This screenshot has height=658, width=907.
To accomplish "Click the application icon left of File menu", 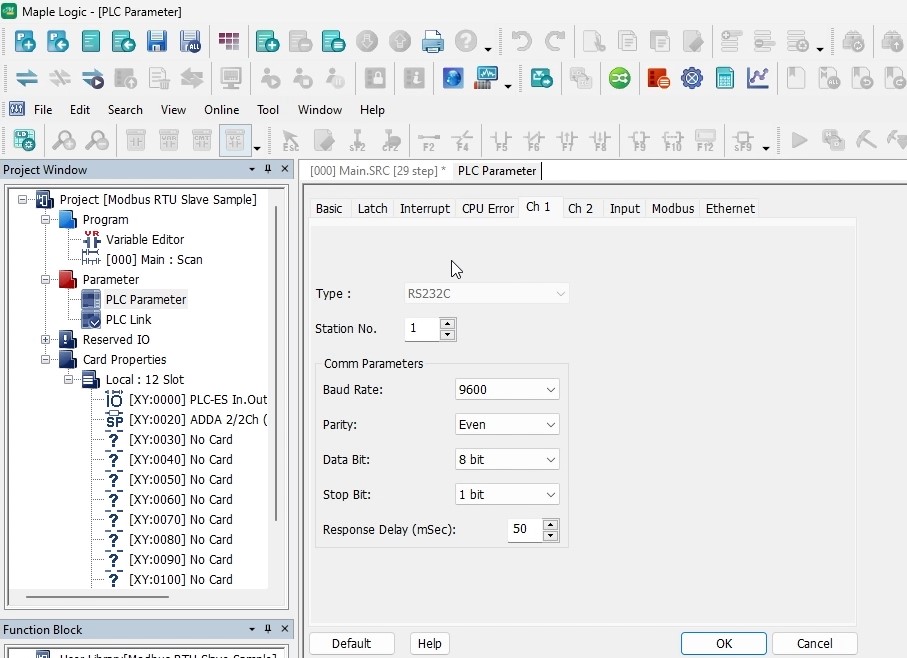I will (17, 109).
